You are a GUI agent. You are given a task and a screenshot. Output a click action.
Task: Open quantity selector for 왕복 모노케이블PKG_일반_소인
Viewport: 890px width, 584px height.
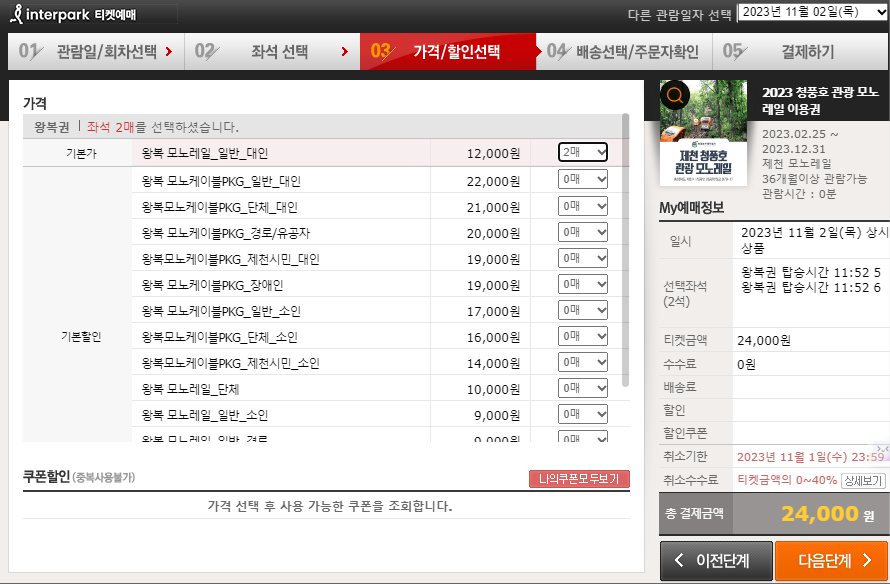(x=583, y=310)
